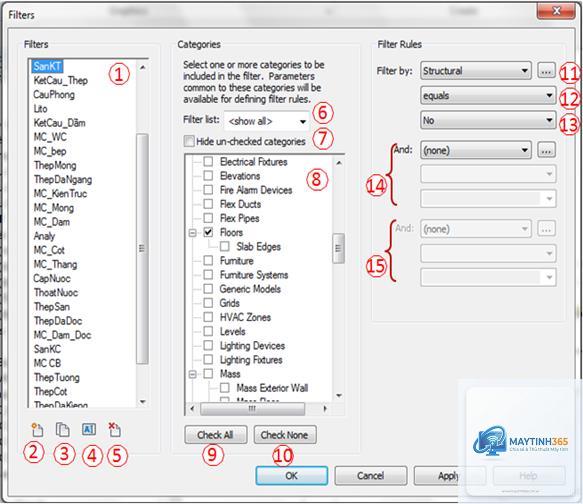
Task: Uncheck the Floors category
Action: point(208,232)
